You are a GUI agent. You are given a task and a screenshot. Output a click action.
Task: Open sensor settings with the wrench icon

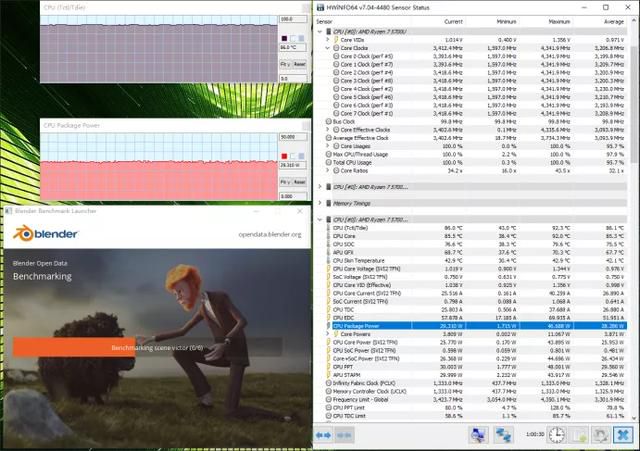pyautogui.click(x=601, y=435)
